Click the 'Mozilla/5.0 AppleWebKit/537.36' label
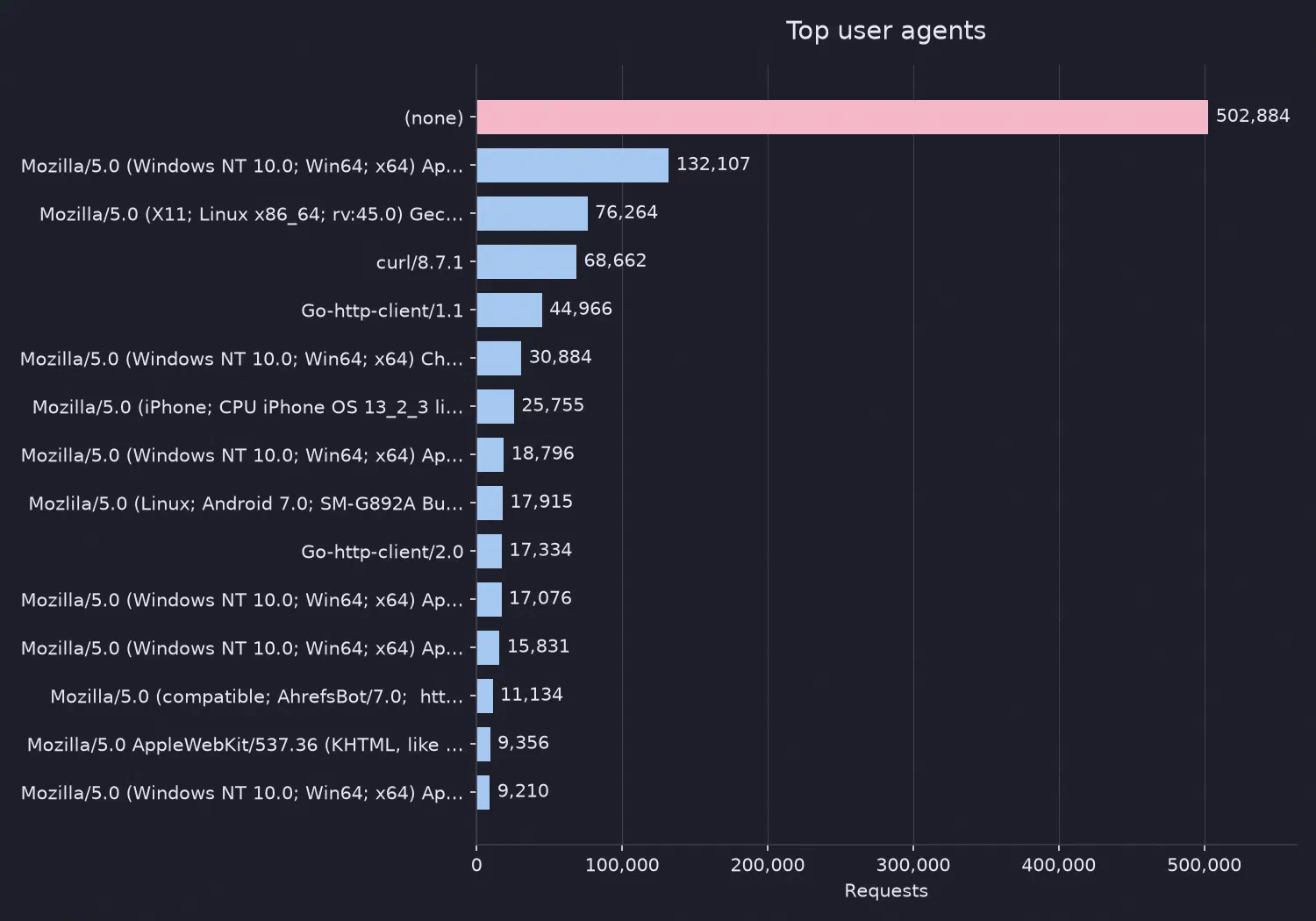This screenshot has width=1316, height=921. 245,745
